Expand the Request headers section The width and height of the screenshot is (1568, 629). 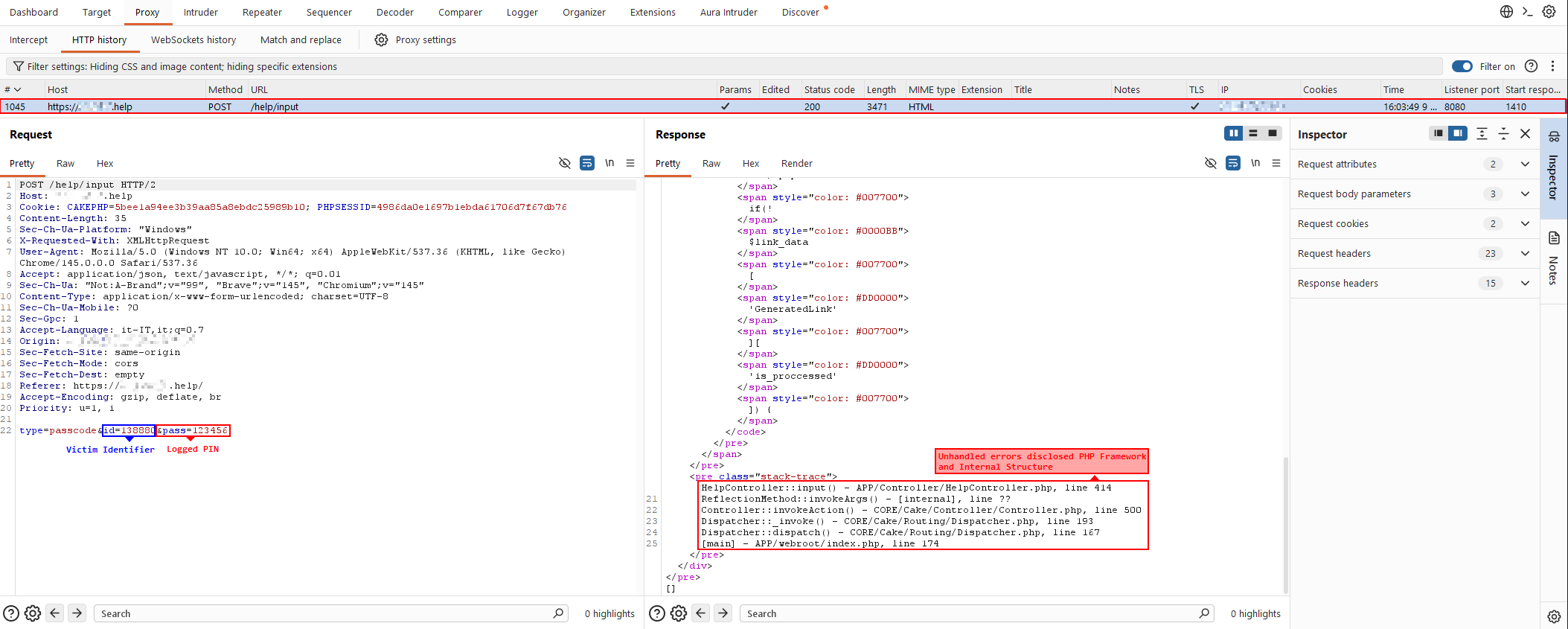point(1525,253)
